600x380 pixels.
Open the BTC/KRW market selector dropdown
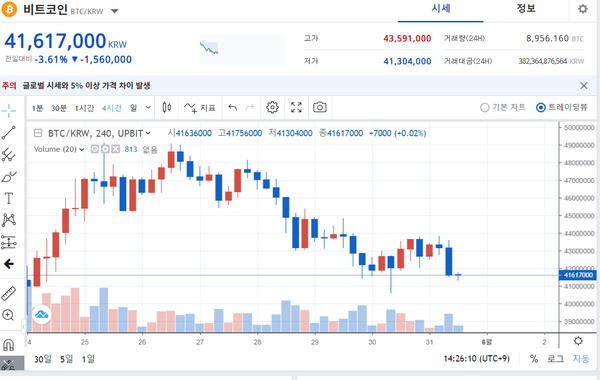coord(114,11)
